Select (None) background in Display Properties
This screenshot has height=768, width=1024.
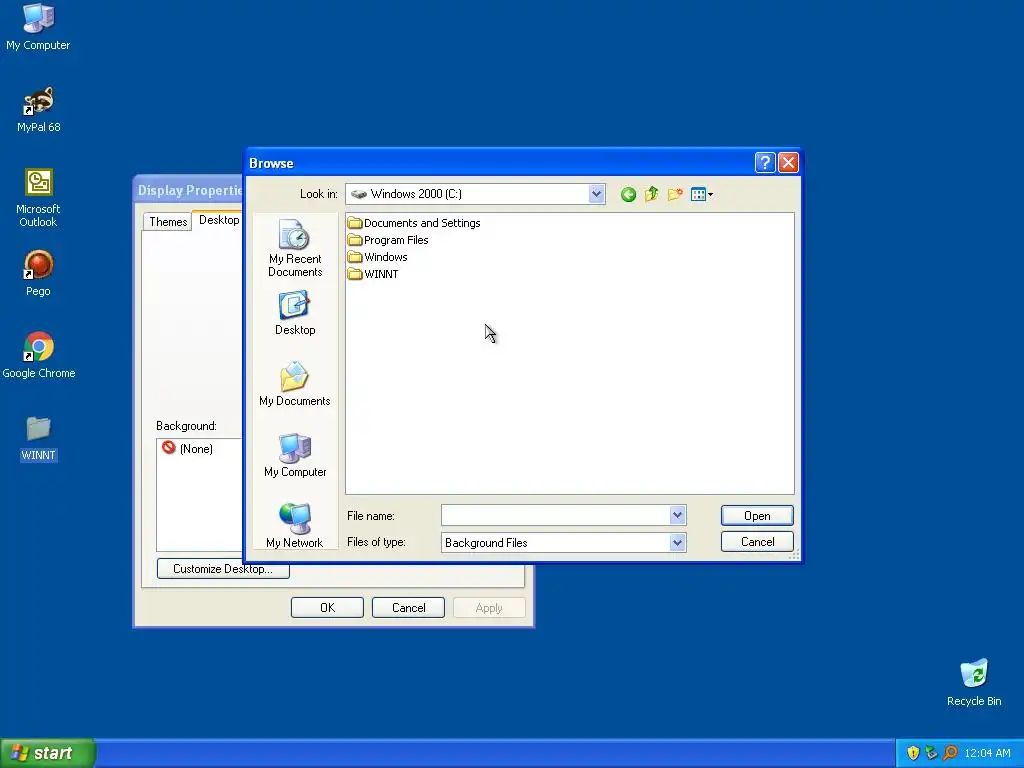tap(187, 449)
